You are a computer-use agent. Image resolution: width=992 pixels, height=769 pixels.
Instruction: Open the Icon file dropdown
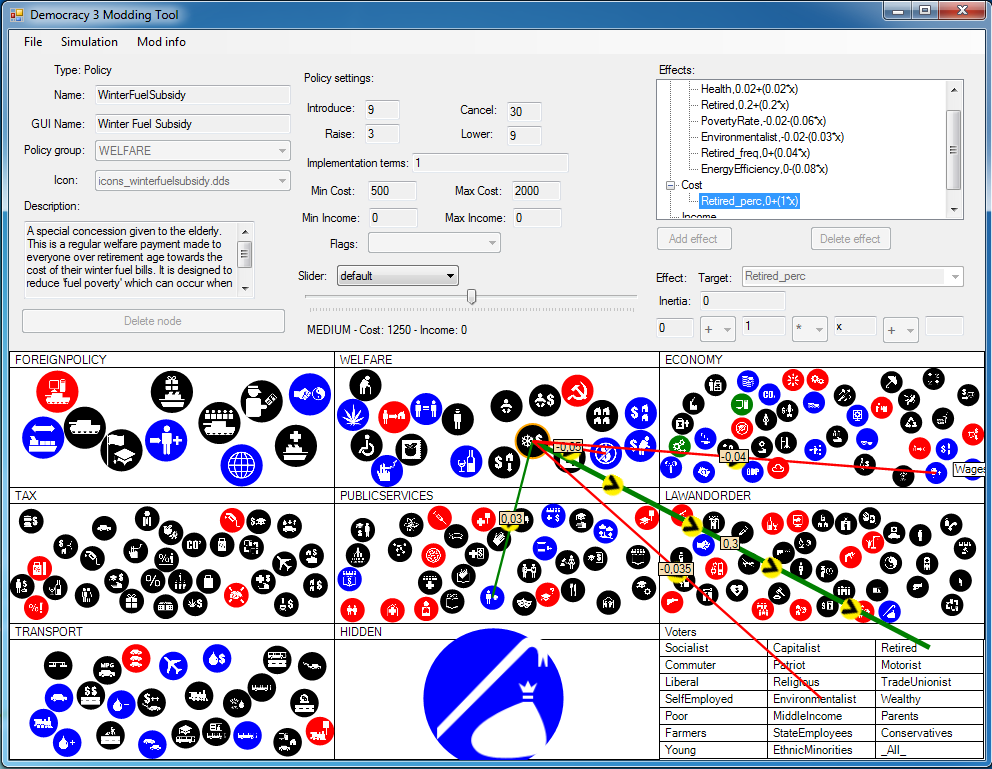coord(193,181)
